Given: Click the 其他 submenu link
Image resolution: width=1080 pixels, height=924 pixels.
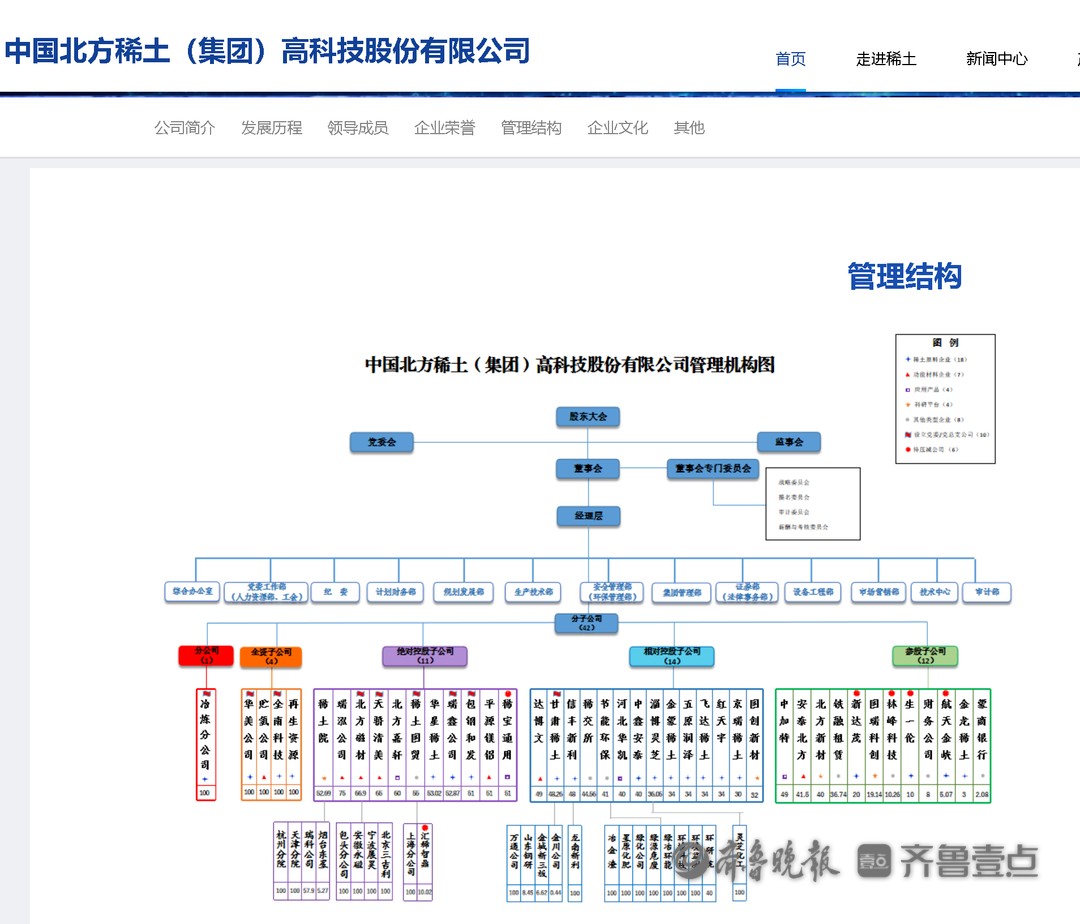Looking at the screenshot, I should tap(689, 128).
